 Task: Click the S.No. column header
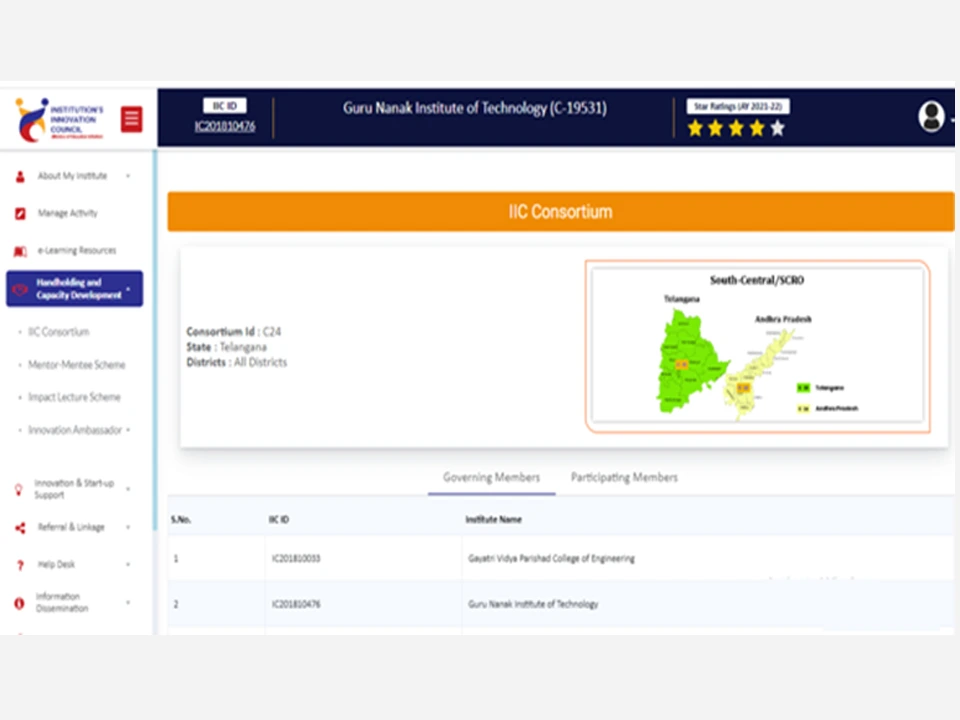pyautogui.click(x=181, y=520)
